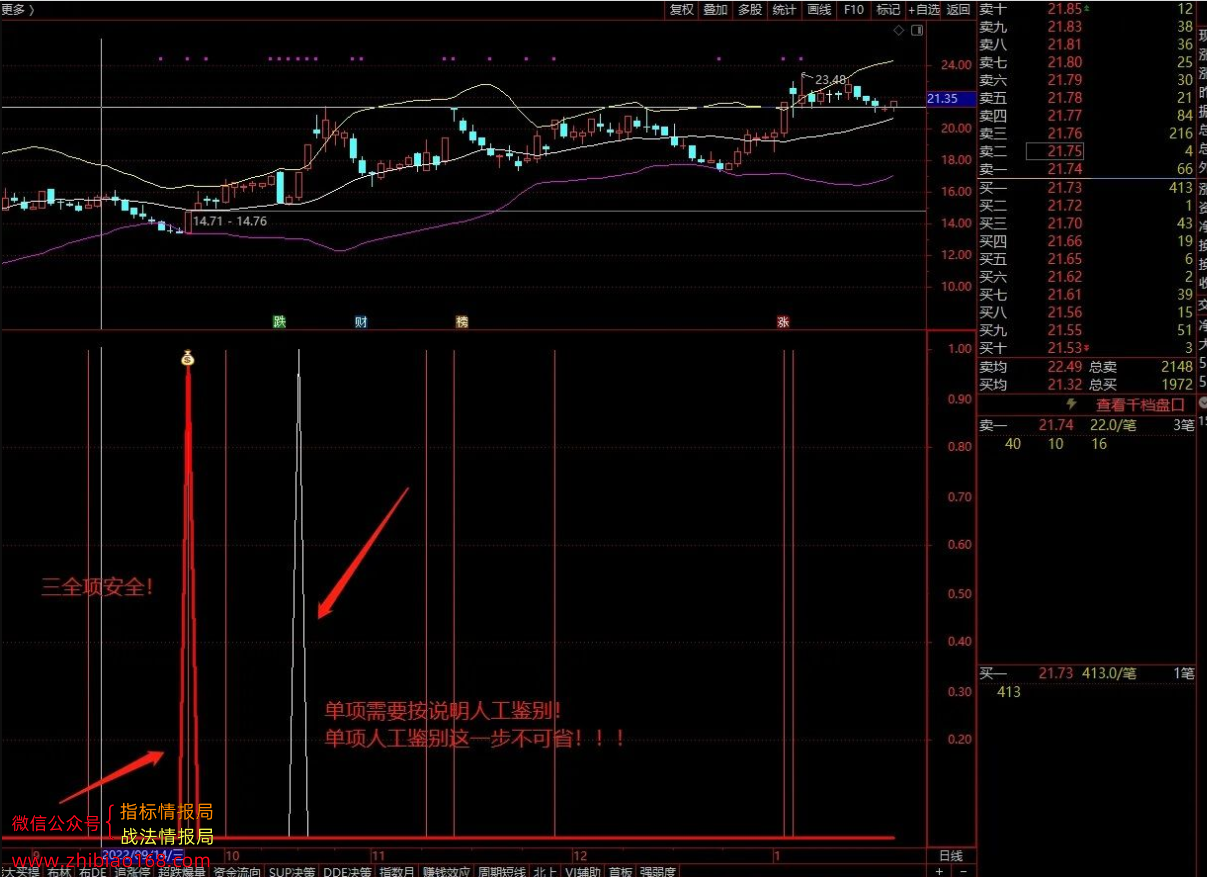Click the 买十 price 21.53
The width and height of the screenshot is (1207, 877).
pyautogui.click(x=1065, y=348)
